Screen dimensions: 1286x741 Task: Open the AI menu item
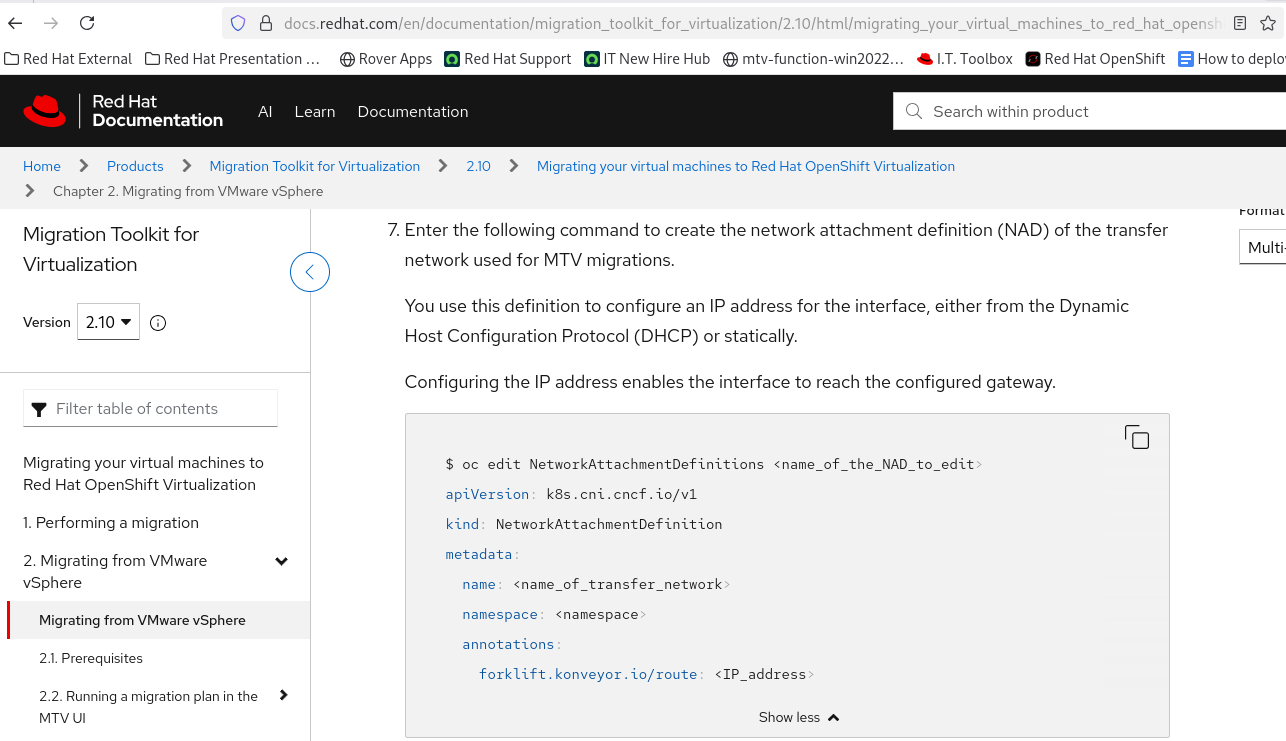coord(265,112)
